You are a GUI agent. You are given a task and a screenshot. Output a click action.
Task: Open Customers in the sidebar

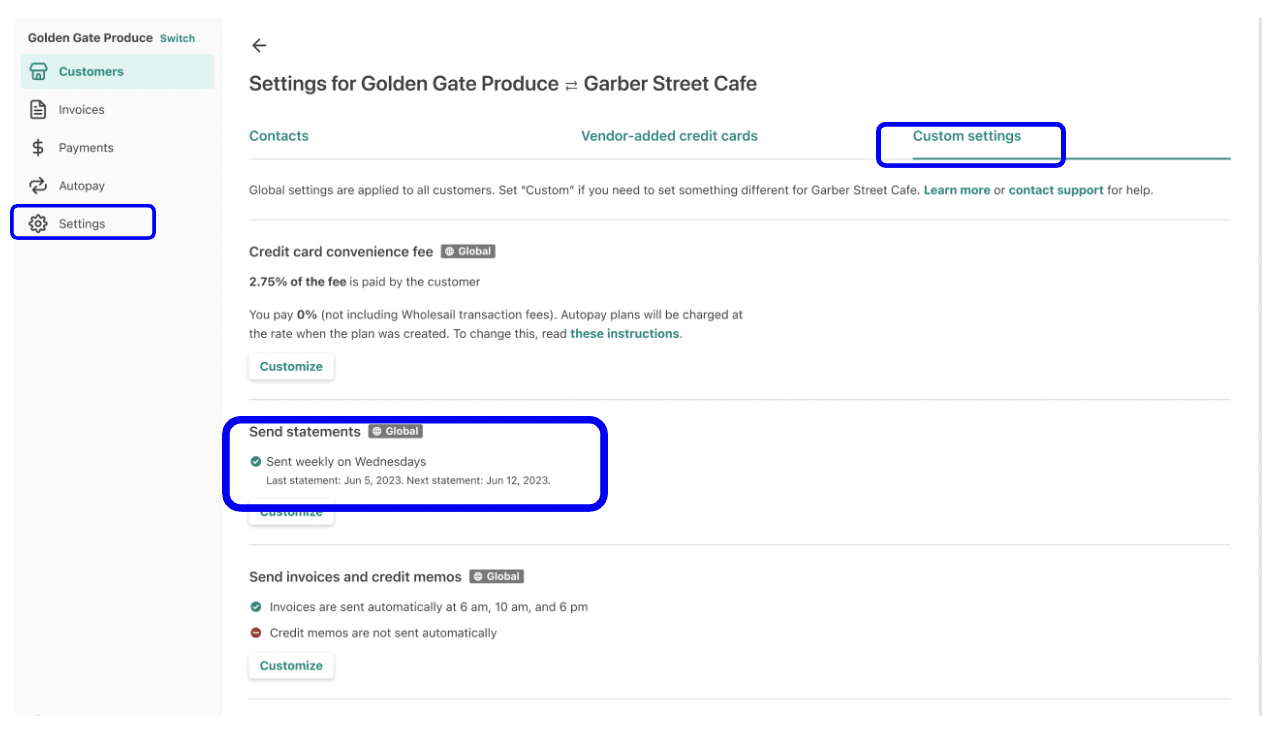(x=117, y=72)
